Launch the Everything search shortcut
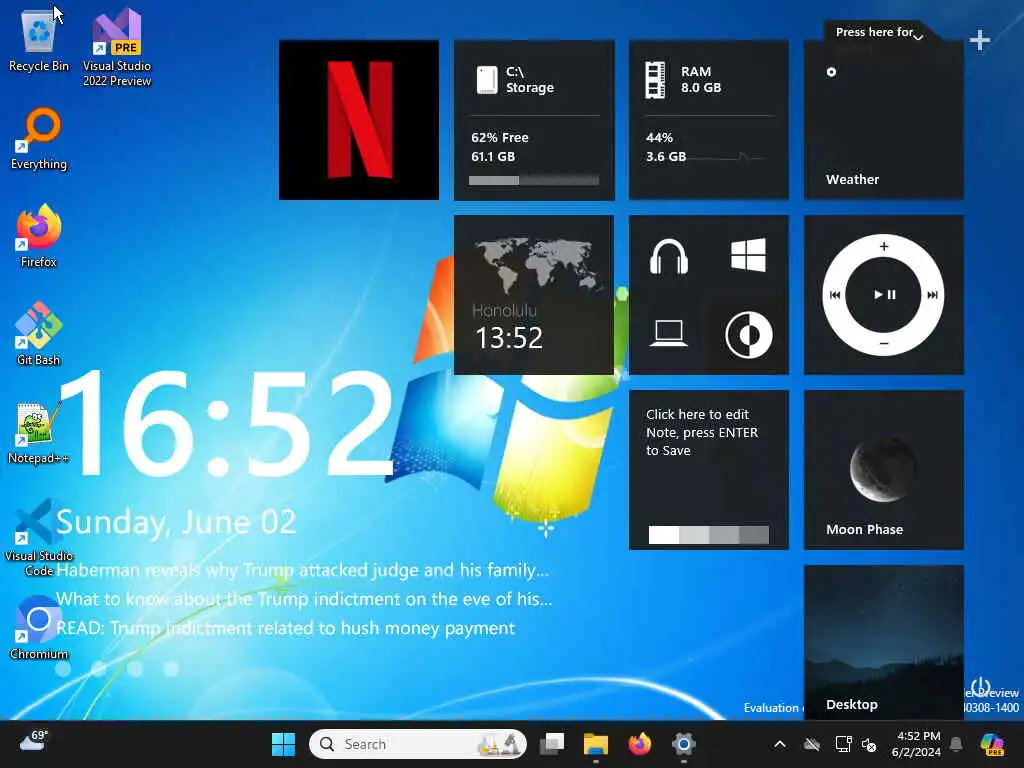This screenshot has height=768, width=1024. point(39,139)
